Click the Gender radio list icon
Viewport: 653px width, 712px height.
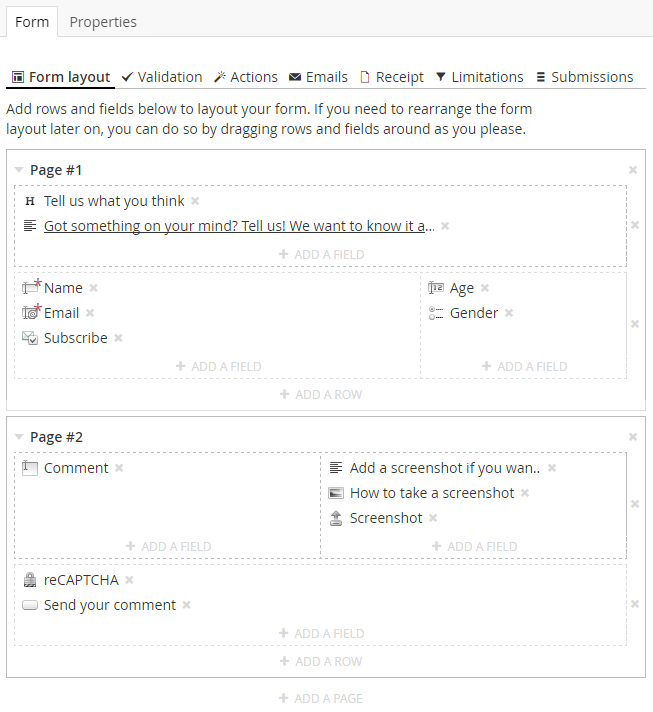point(436,313)
